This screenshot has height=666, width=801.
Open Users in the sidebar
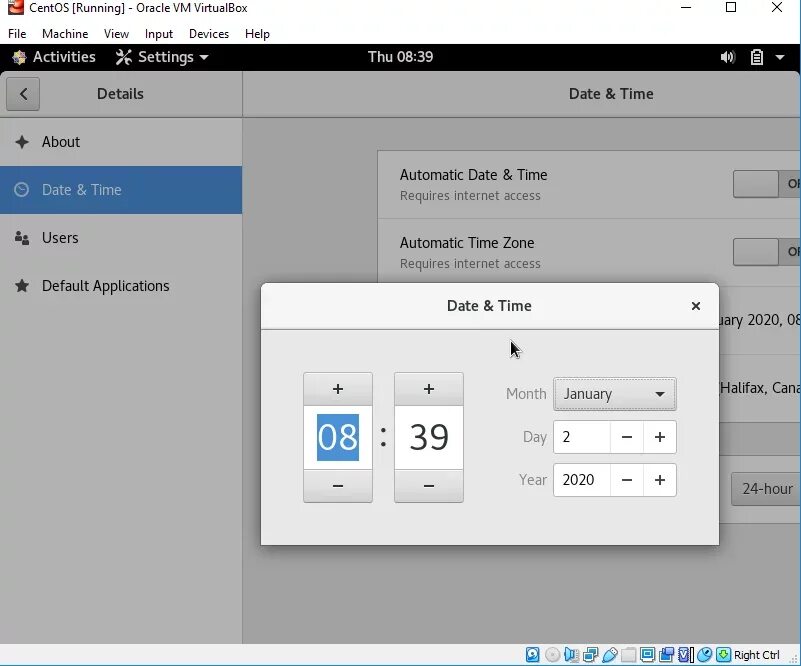point(121,238)
